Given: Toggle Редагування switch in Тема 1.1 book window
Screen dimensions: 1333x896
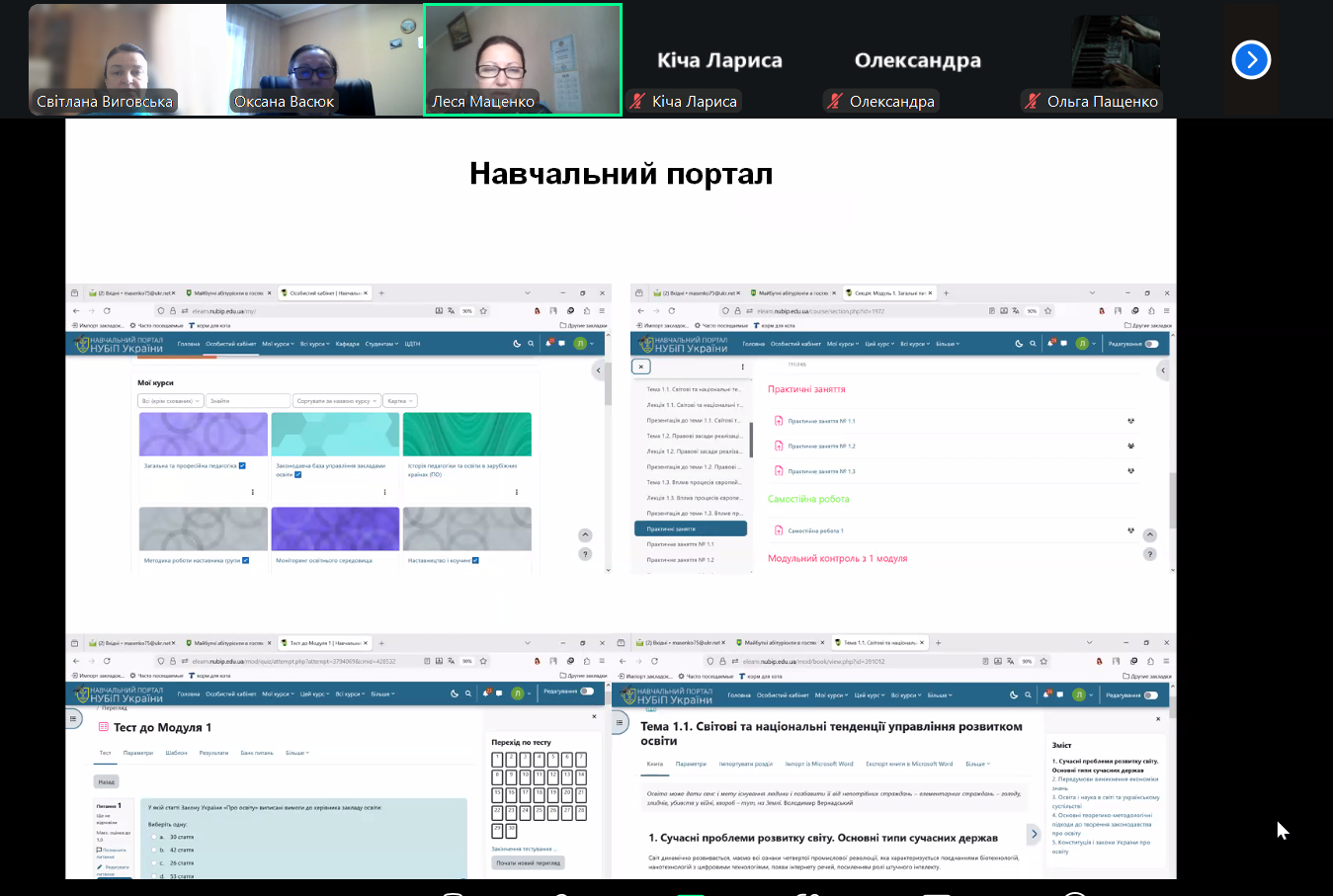Looking at the screenshot, I should coord(1150,695).
